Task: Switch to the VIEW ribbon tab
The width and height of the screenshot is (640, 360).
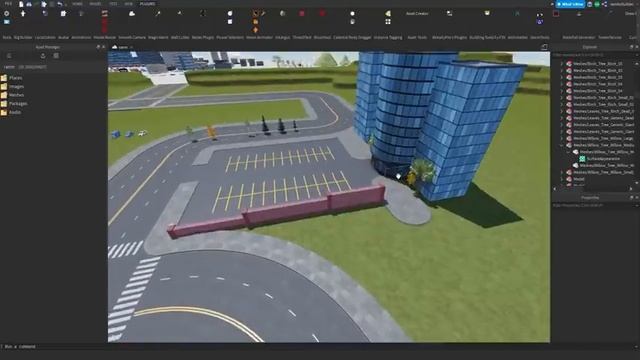Action: point(129,4)
